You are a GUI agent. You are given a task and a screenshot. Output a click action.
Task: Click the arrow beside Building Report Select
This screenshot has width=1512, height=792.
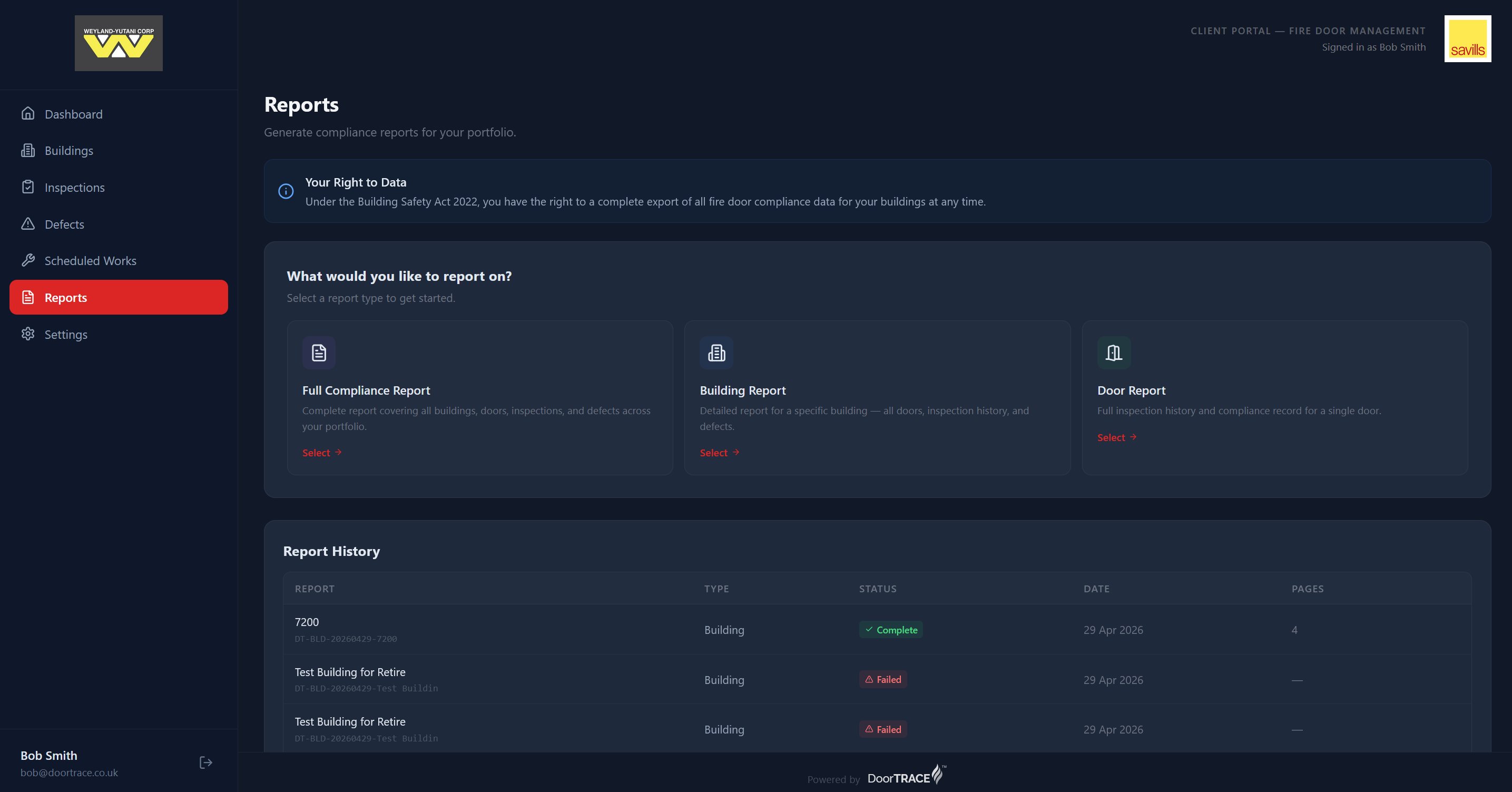[735, 452]
